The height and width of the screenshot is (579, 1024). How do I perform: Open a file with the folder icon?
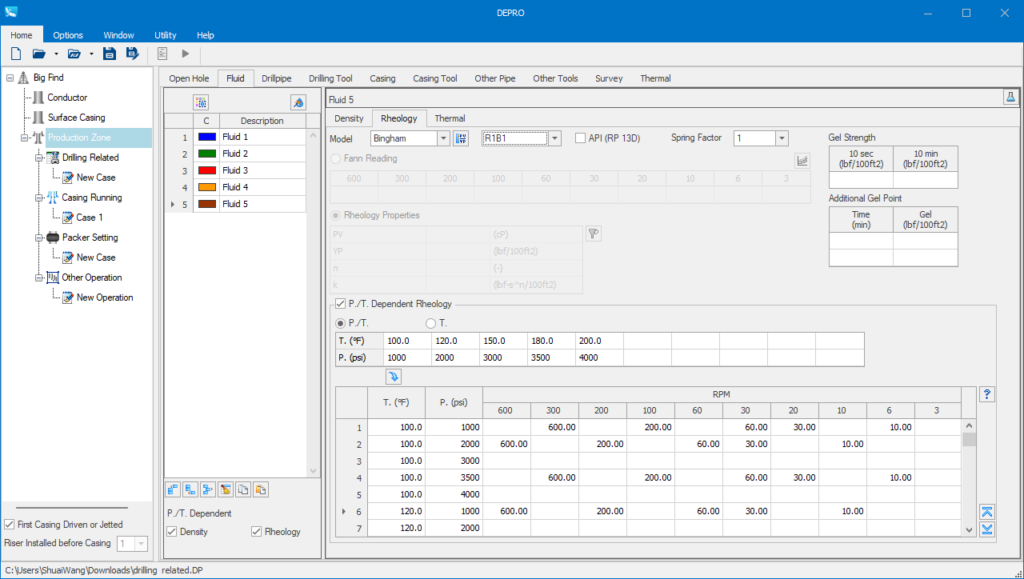(39, 54)
